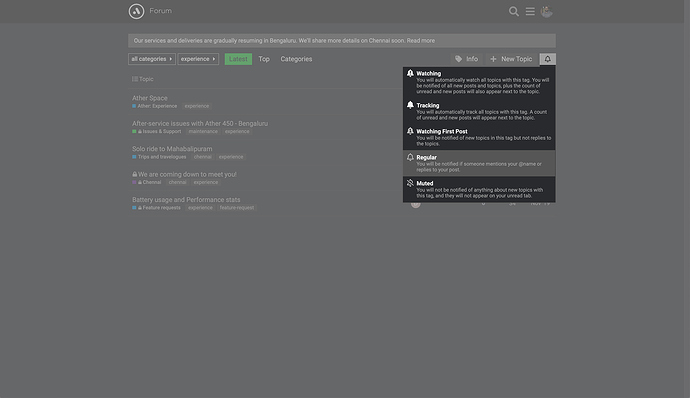Create a New Topic

click(511, 59)
